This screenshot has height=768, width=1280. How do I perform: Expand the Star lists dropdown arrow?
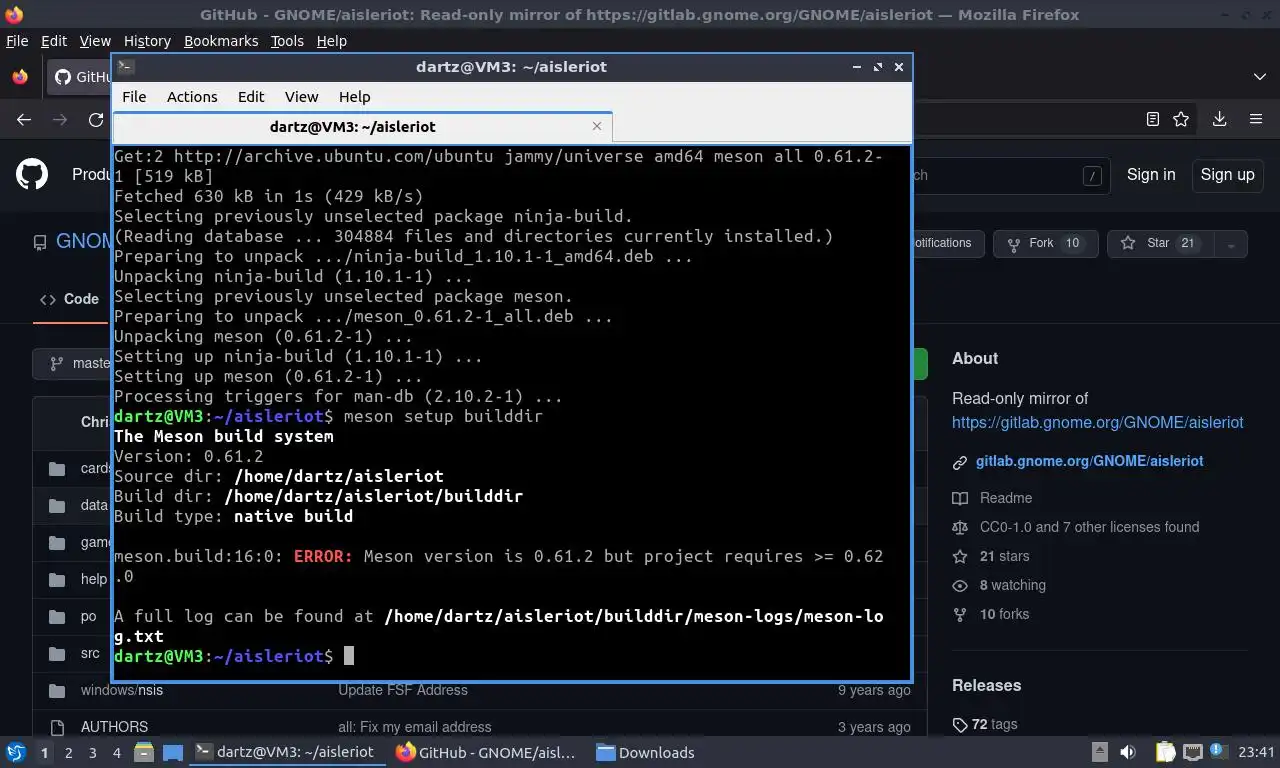click(1231, 243)
